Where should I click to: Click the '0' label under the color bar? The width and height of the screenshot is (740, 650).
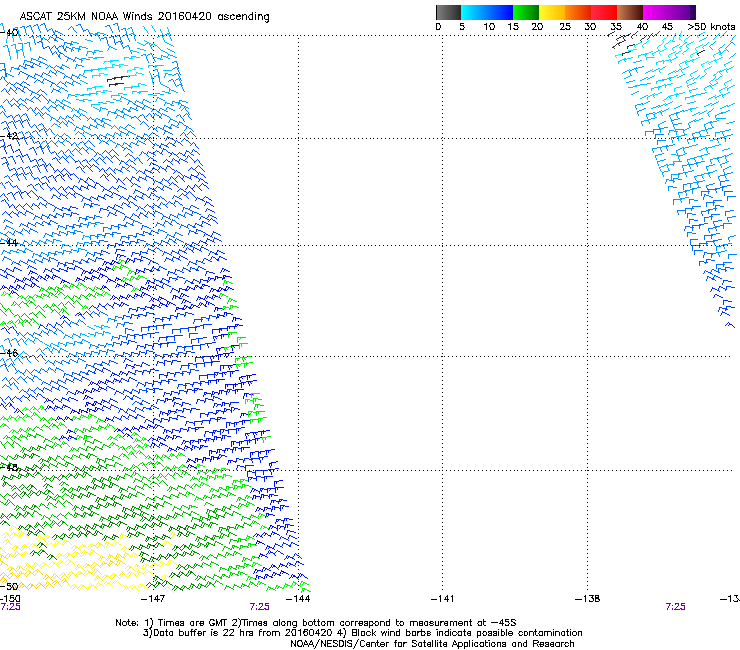pyautogui.click(x=438, y=27)
